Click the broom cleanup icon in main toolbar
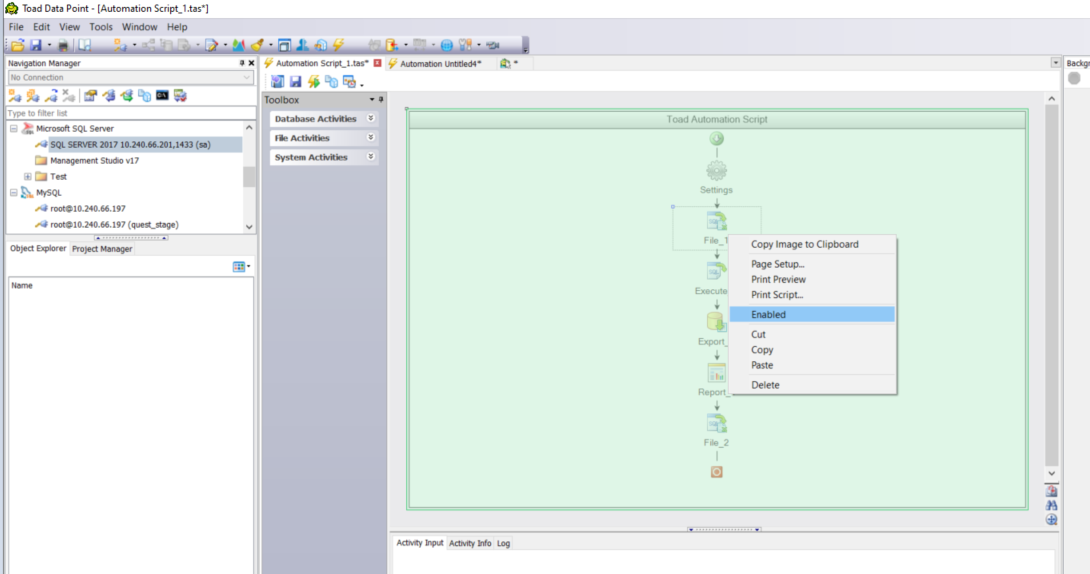The image size is (1090, 574). click(x=257, y=45)
